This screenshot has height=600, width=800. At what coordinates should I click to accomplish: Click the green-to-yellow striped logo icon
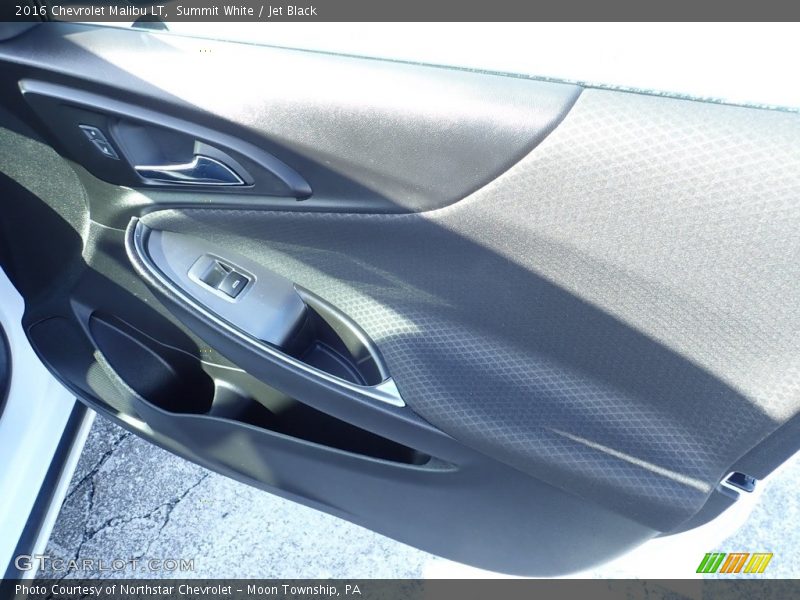tap(735, 562)
